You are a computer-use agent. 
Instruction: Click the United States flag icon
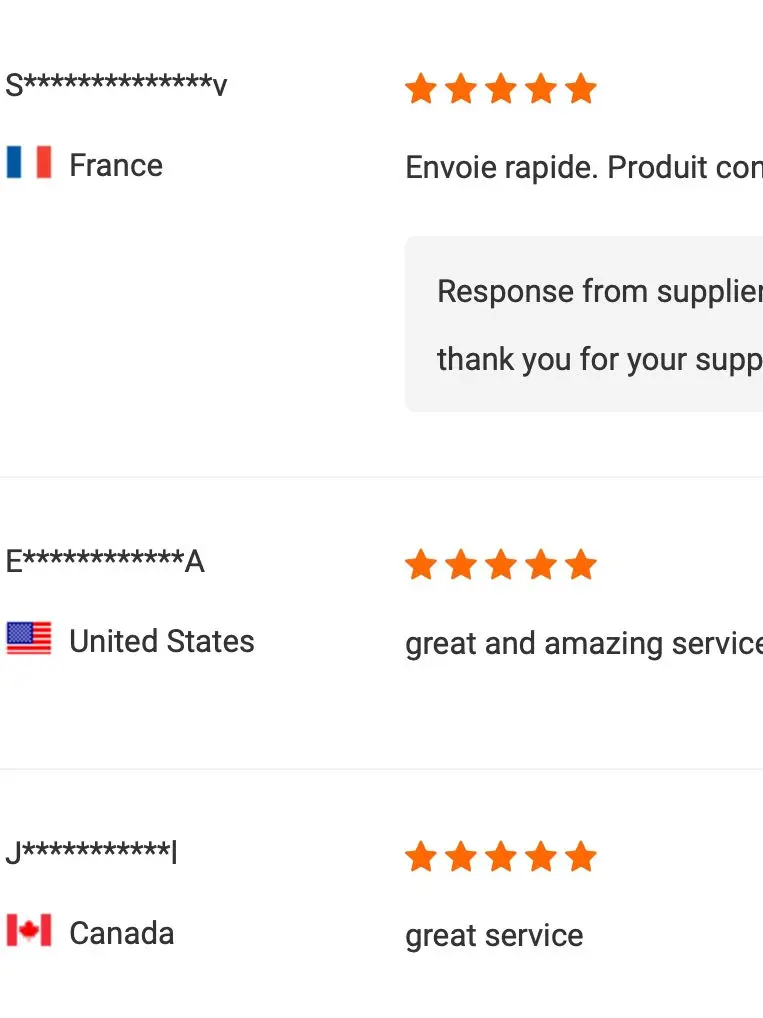click(x=29, y=638)
